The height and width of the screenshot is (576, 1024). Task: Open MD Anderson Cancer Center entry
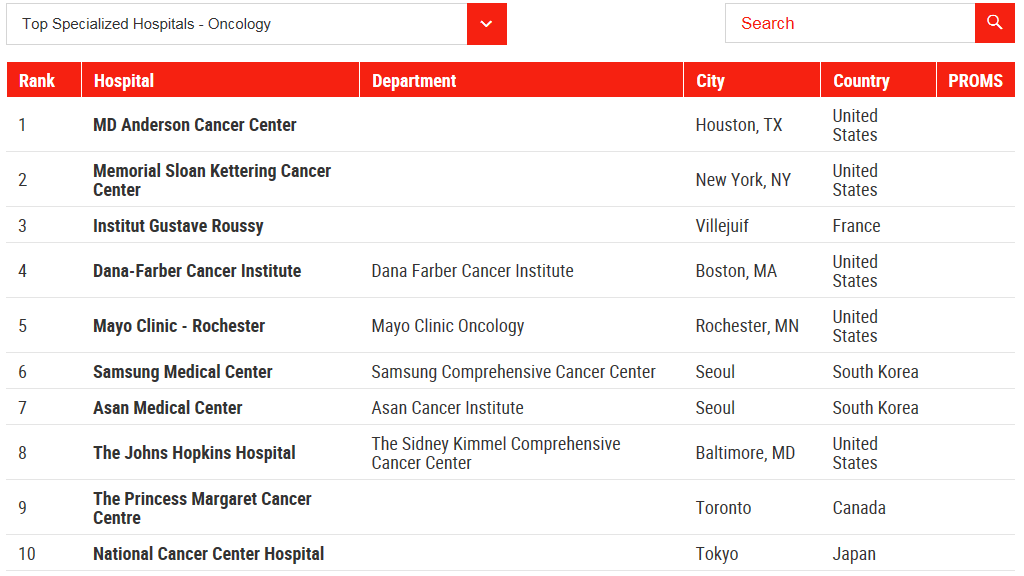(x=195, y=125)
